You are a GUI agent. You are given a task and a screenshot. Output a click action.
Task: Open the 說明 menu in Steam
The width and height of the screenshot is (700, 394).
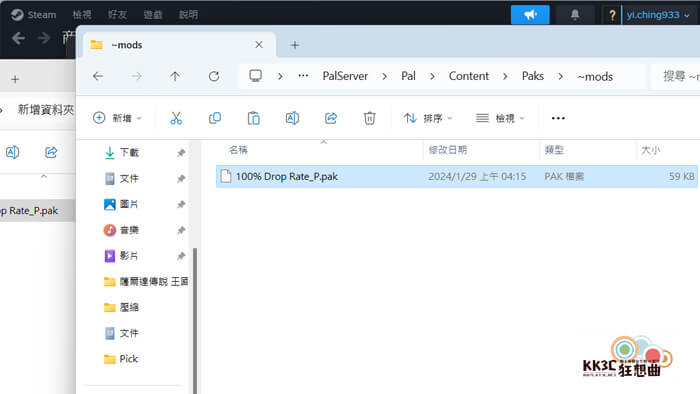188,15
